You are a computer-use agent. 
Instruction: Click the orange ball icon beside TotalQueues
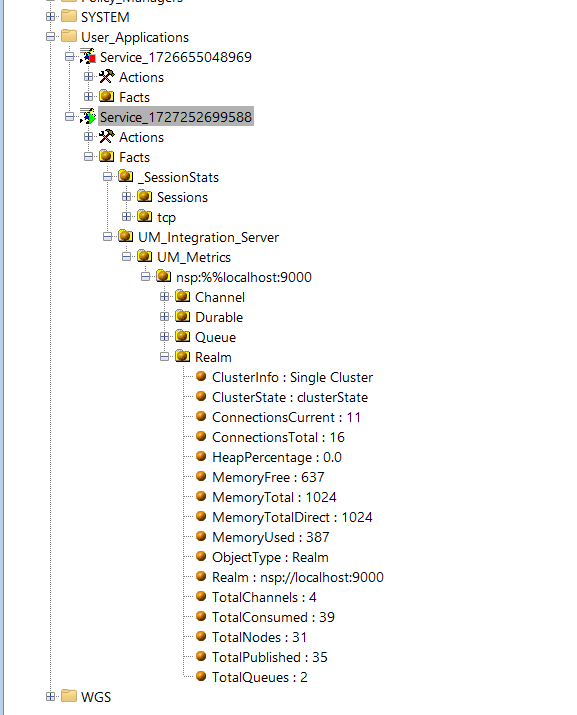point(201,676)
